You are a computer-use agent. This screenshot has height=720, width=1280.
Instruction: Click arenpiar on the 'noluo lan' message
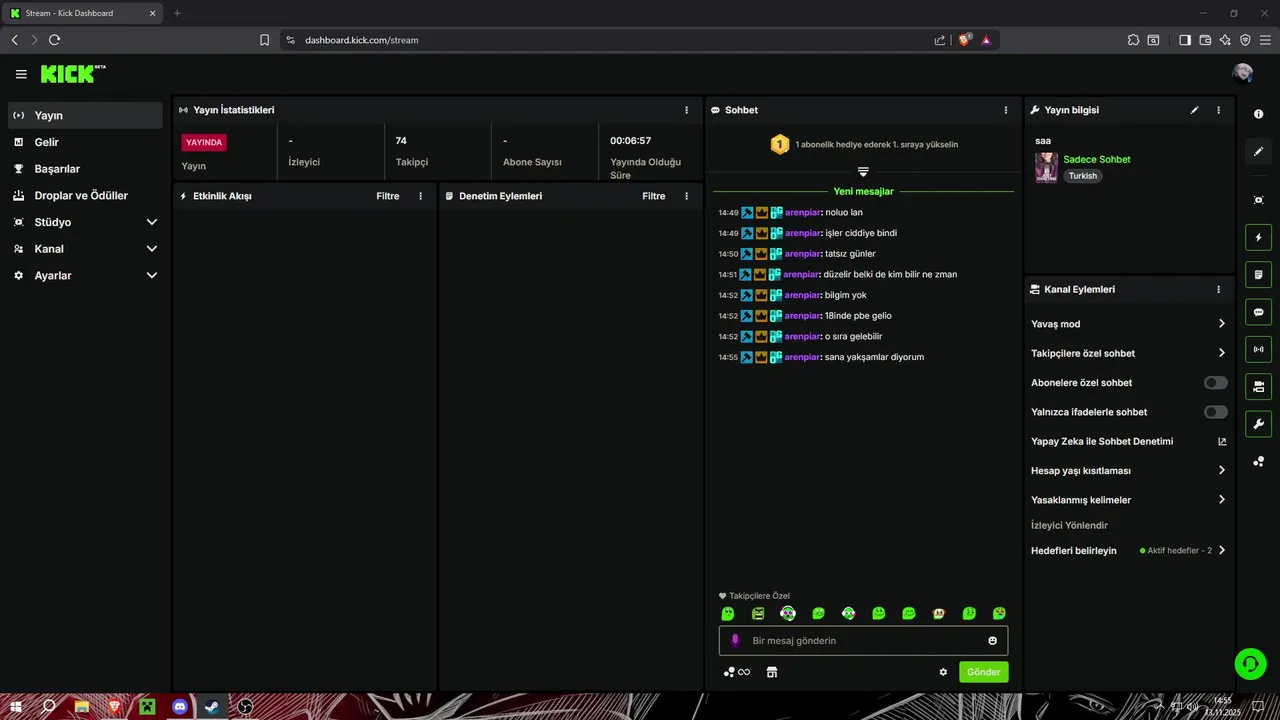[x=802, y=212]
